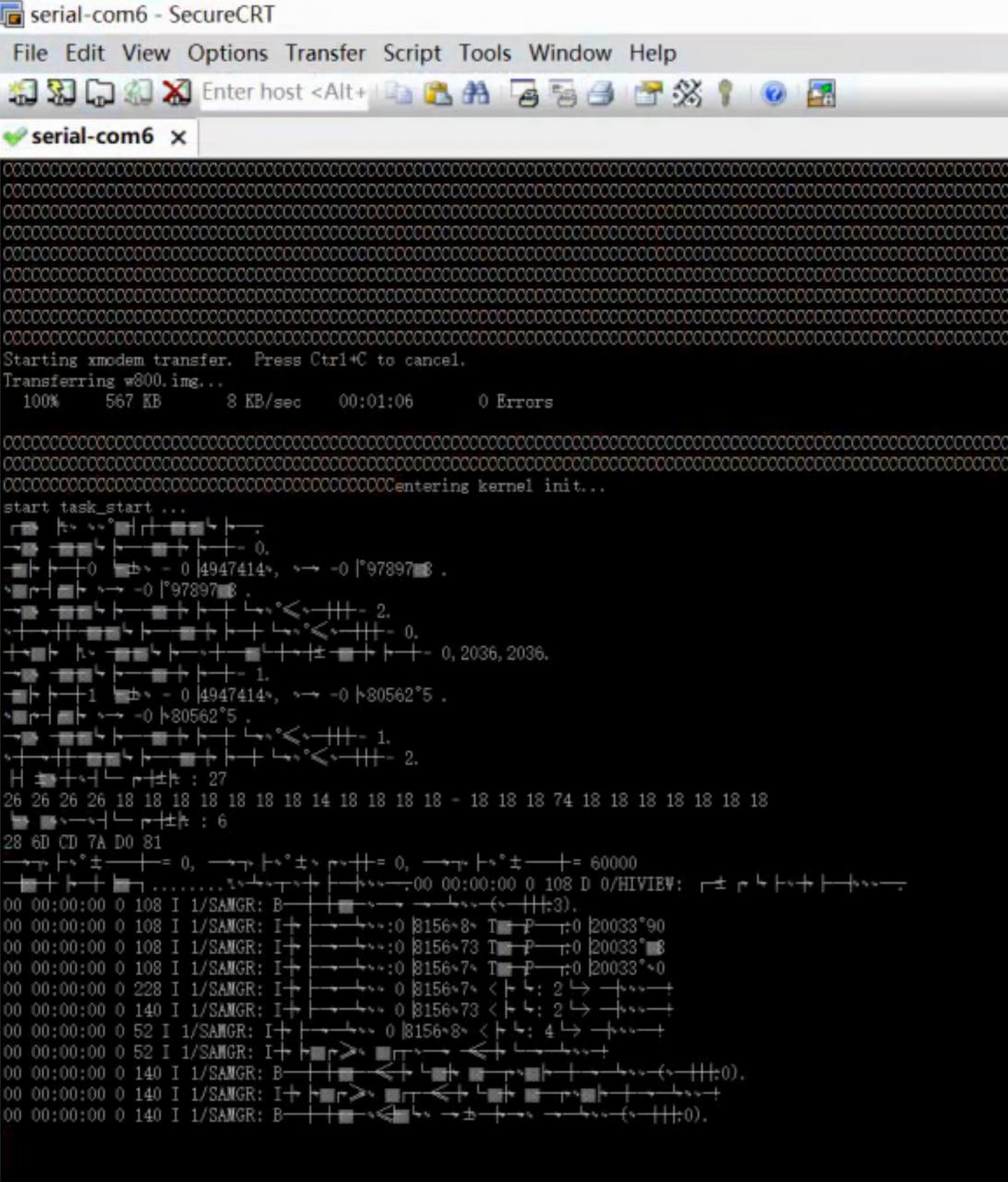
Task: Open the Help menu
Action: click(x=653, y=53)
